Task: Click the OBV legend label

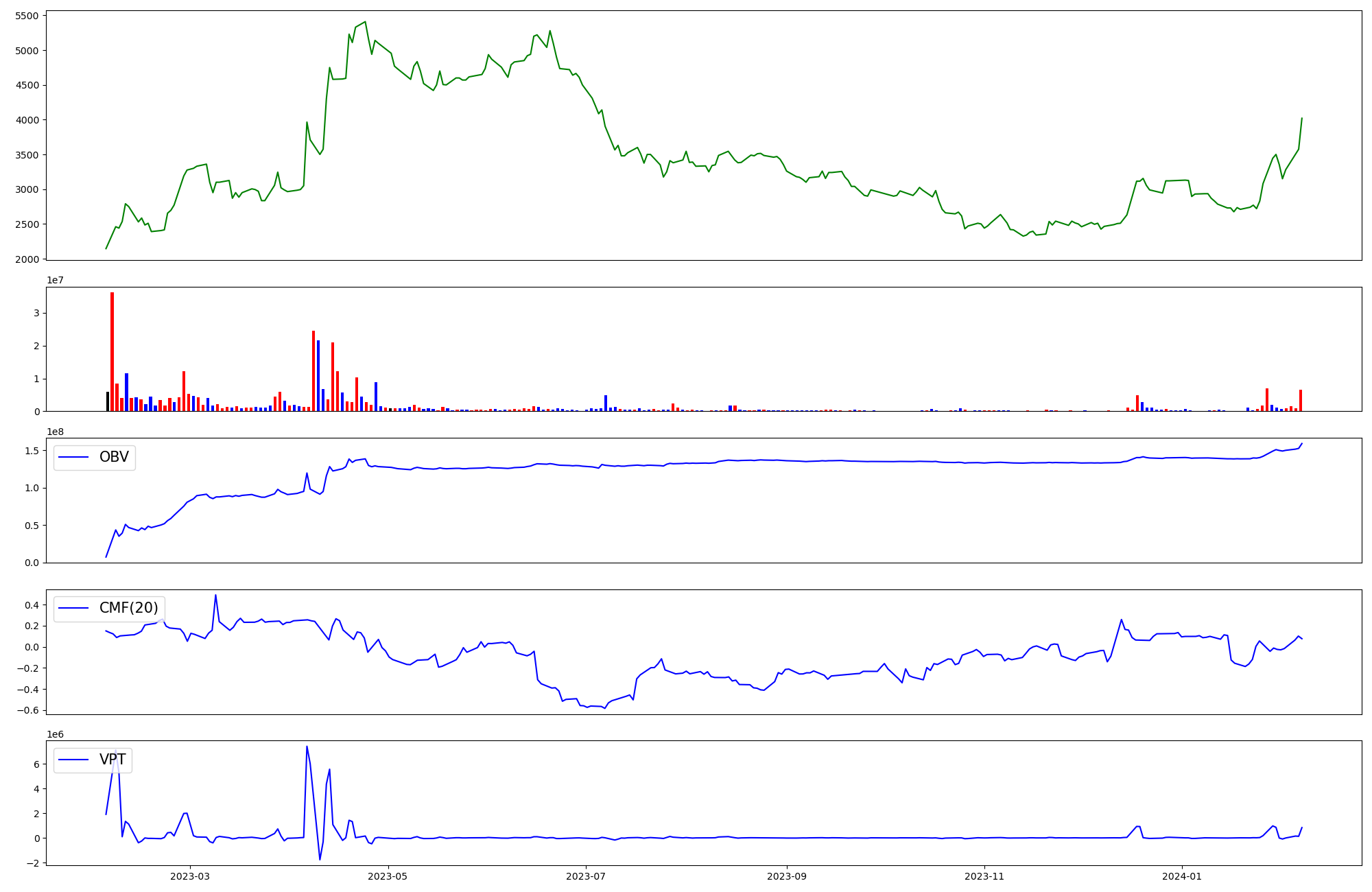Action: pyautogui.click(x=114, y=457)
